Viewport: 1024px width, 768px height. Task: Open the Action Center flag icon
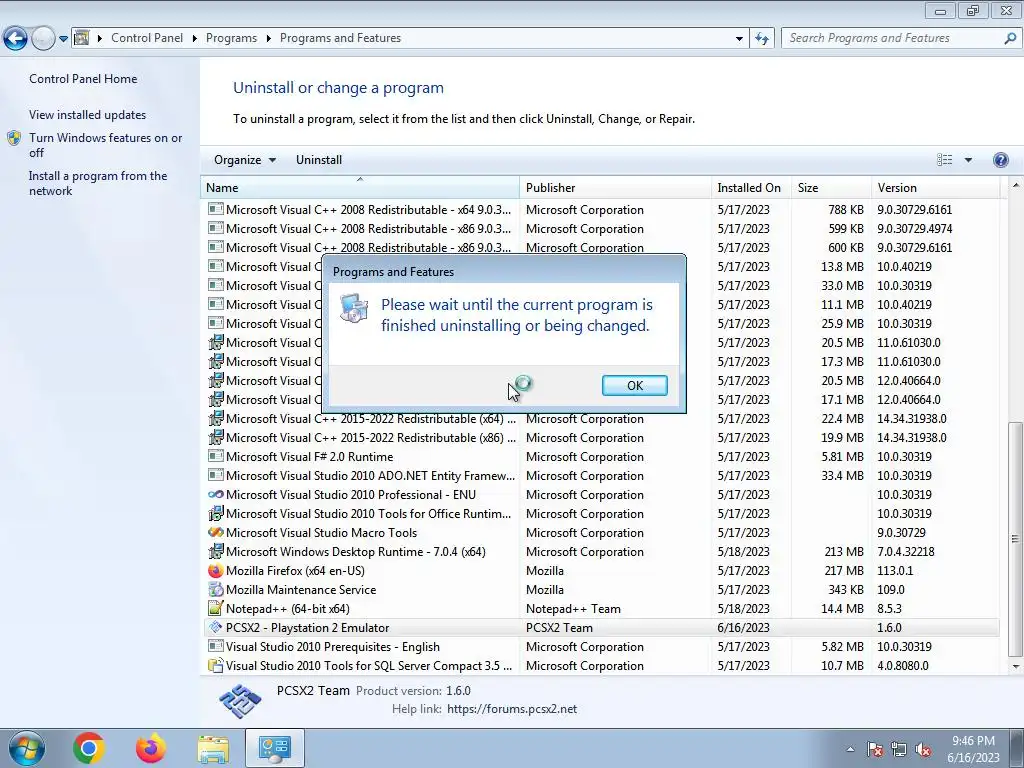click(x=875, y=749)
